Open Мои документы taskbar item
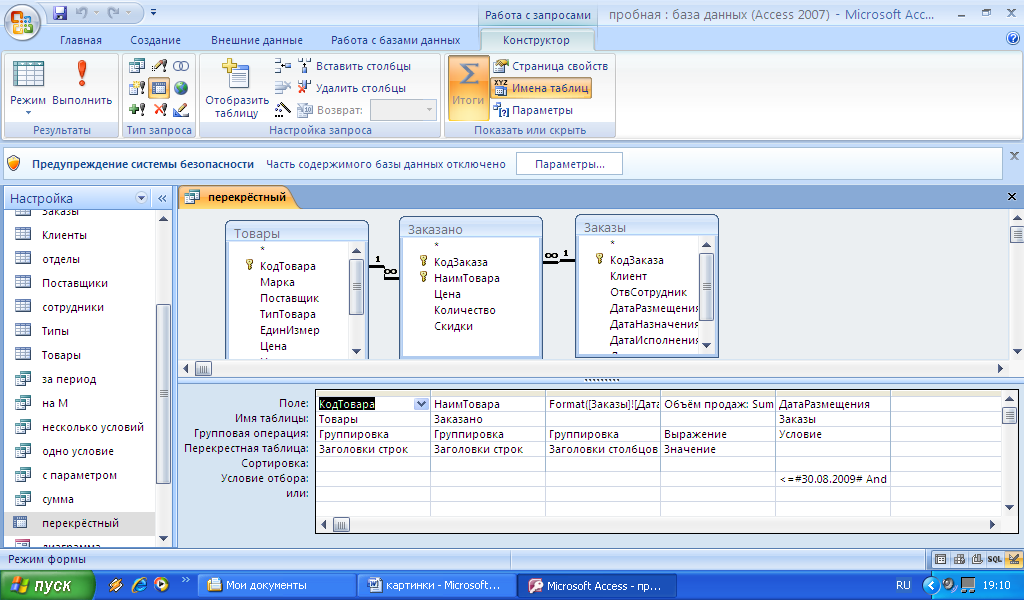Screen dimensions: 1024x600 [x=277, y=586]
